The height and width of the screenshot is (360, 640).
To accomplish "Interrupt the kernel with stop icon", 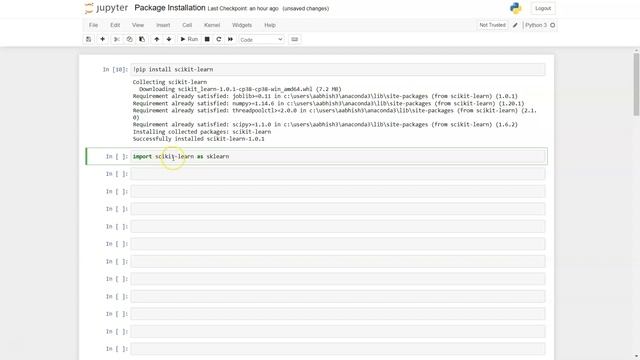I will coord(207,39).
